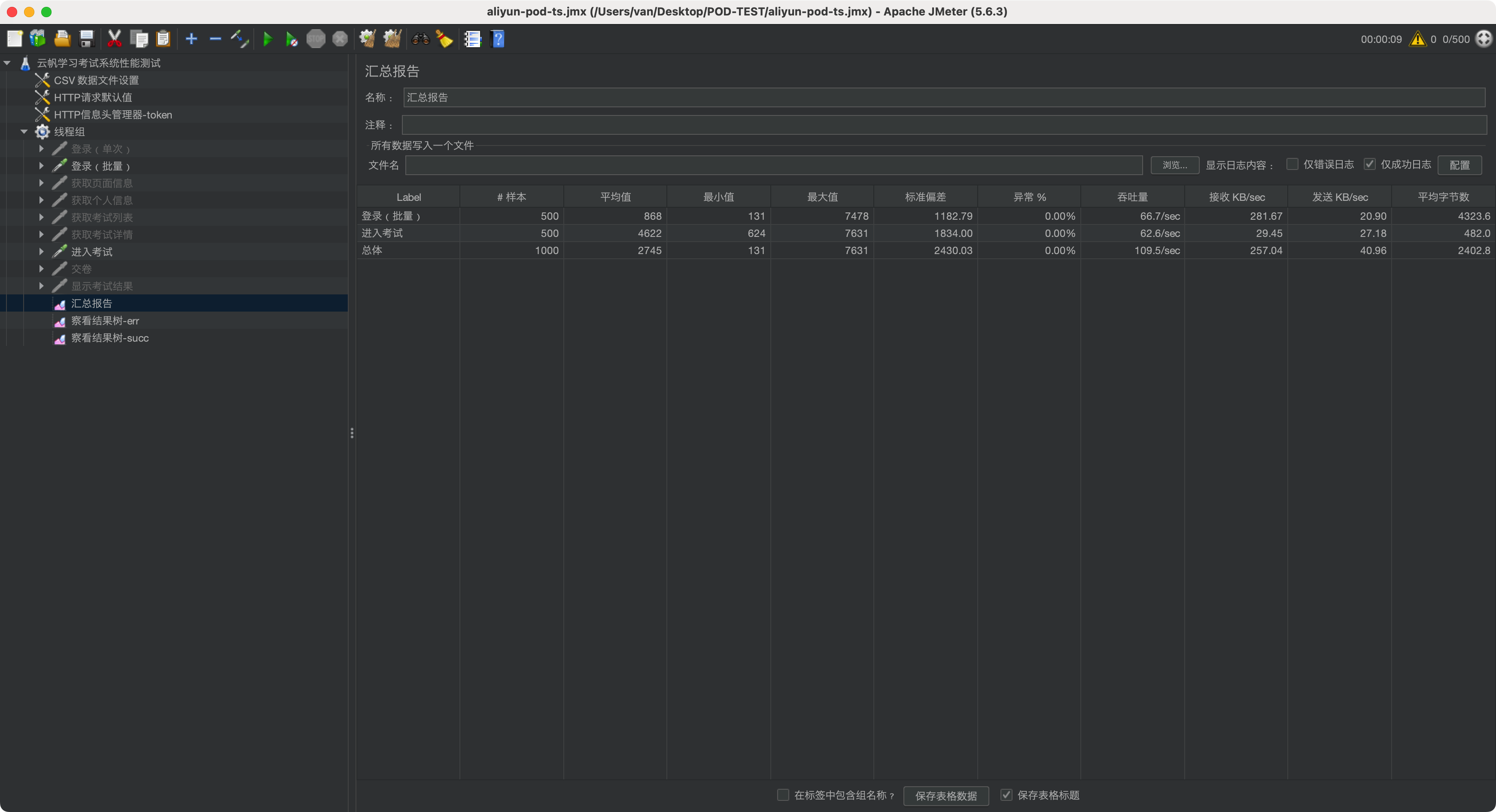Expand the 获取个人信息 node
The width and height of the screenshot is (1496, 812).
click(x=41, y=200)
